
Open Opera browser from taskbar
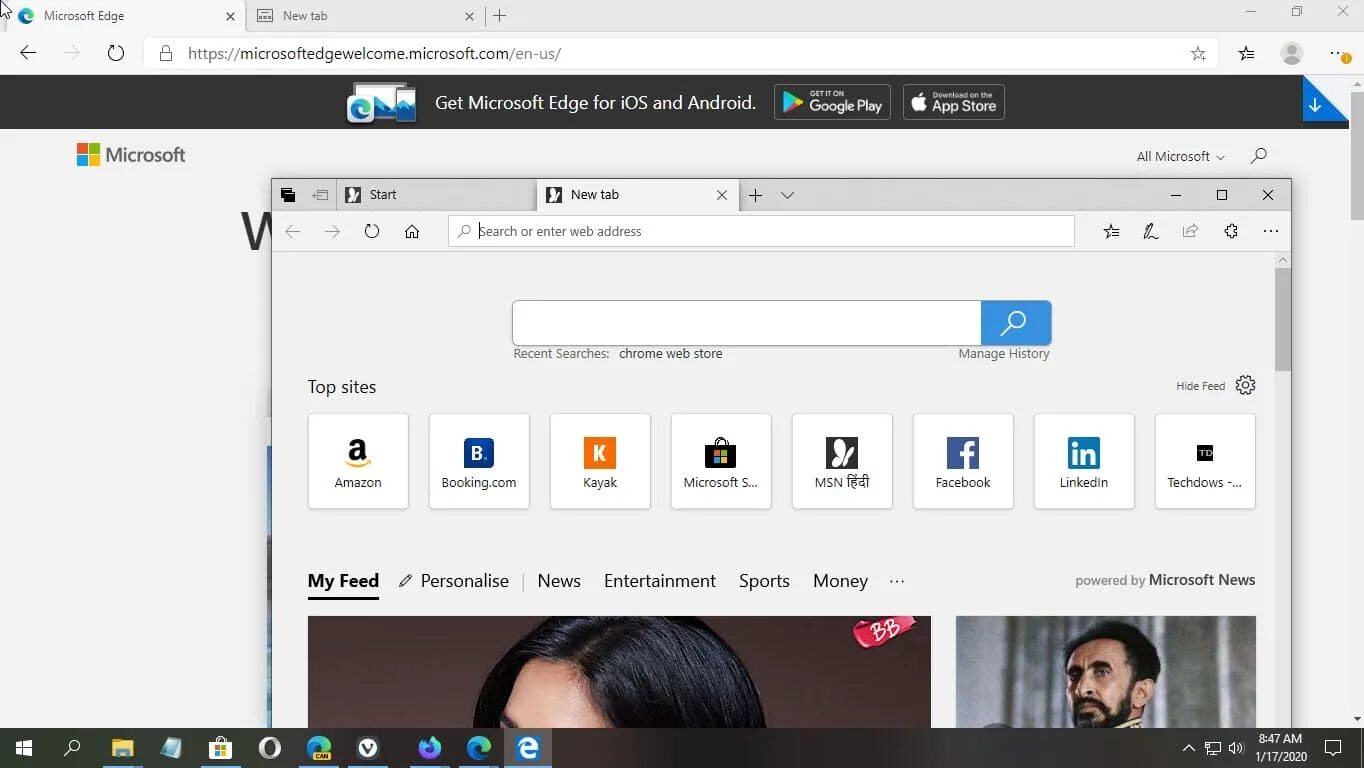coord(270,748)
